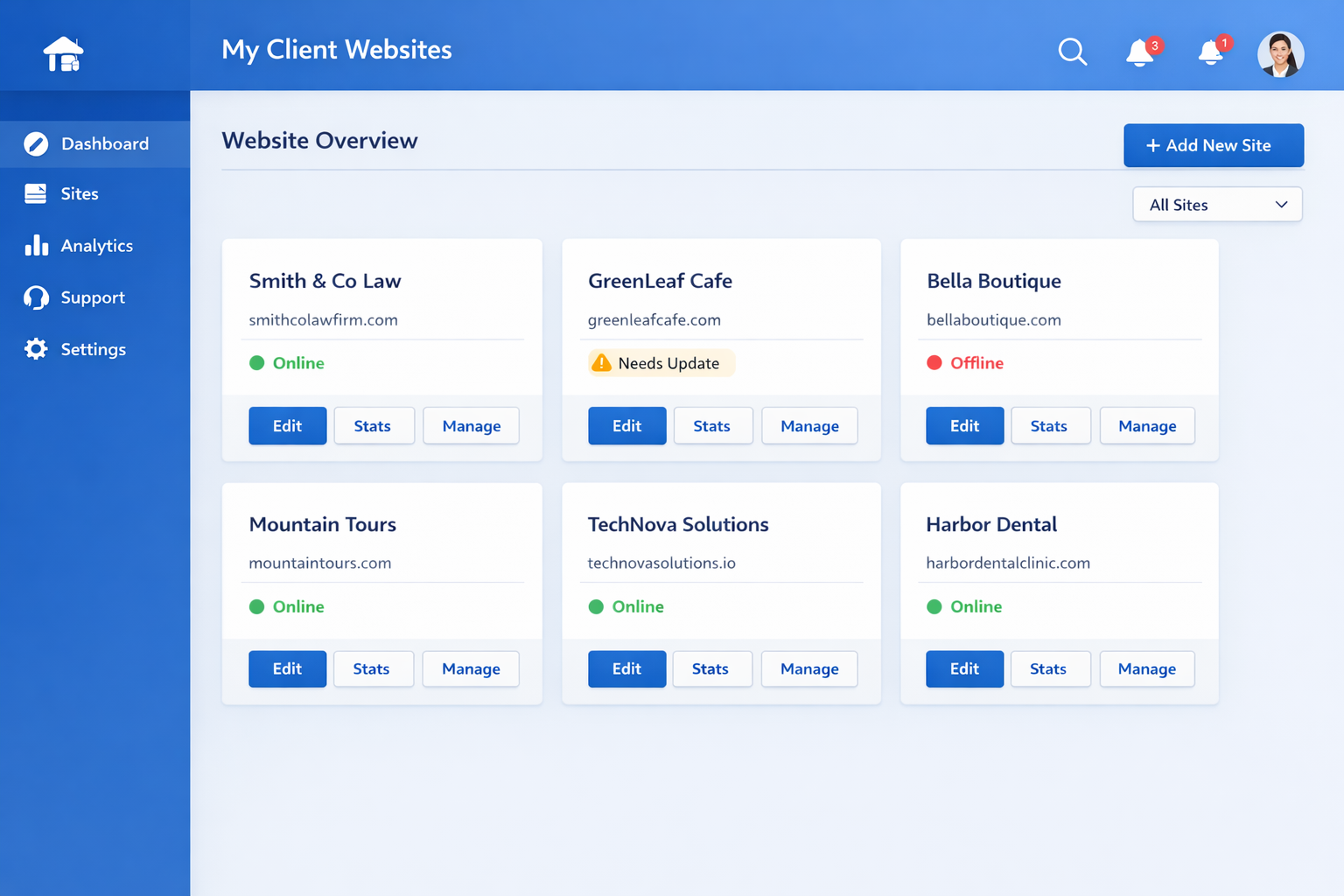
Task: Open the notification bell showing 1 alert
Action: click(x=1213, y=51)
